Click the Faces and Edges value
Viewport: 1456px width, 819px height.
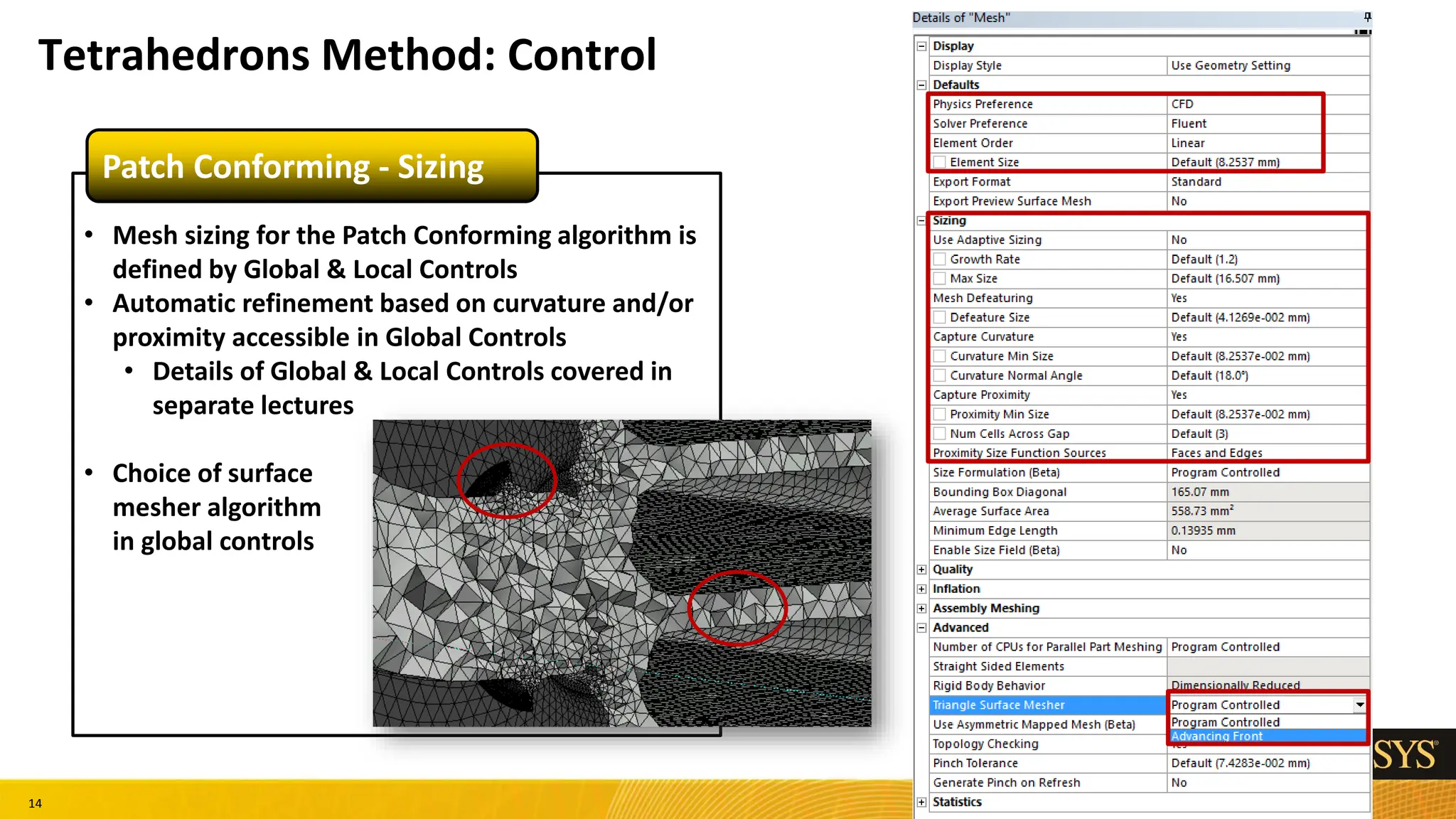point(1268,453)
